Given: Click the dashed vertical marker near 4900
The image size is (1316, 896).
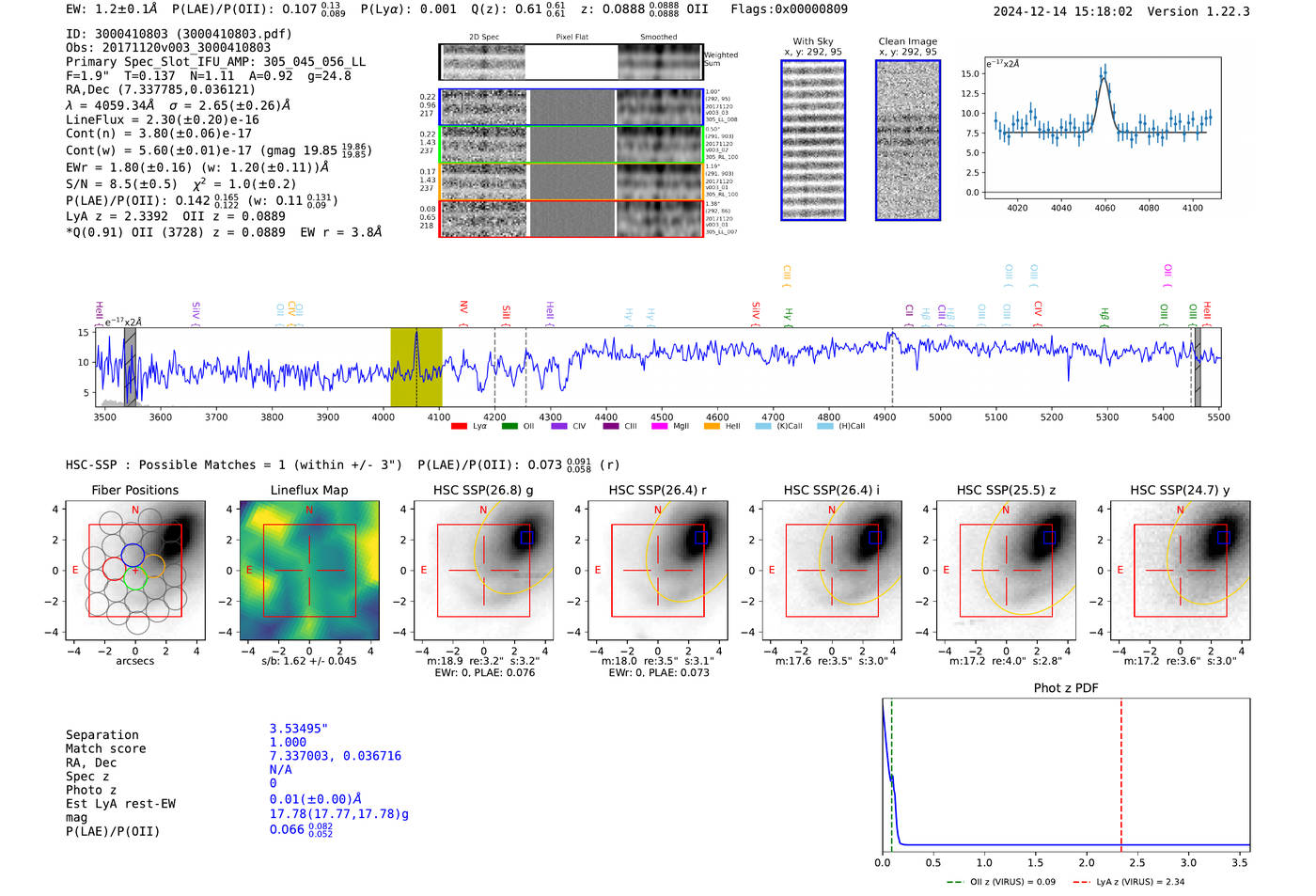Looking at the screenshot, I should pyautogui.click(x=892, y=368).
